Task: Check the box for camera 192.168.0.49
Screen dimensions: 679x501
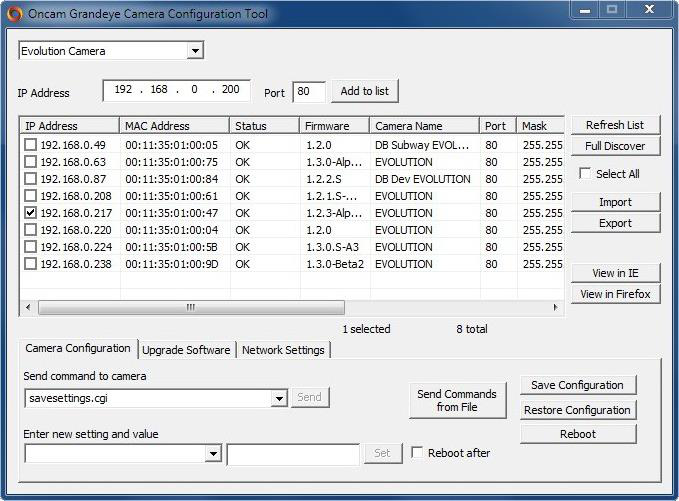Action: [30, 145]
